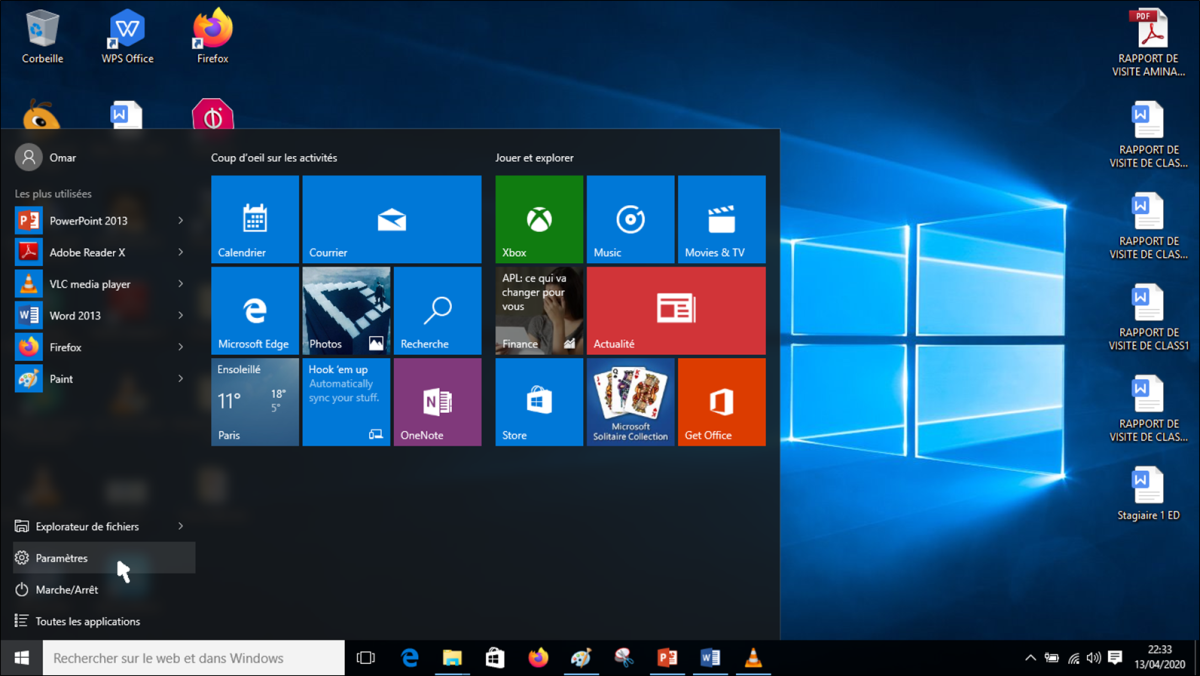Launch Microsoft Solitaire Collection tile
The image size is (1200, 676).
point(630,402)
